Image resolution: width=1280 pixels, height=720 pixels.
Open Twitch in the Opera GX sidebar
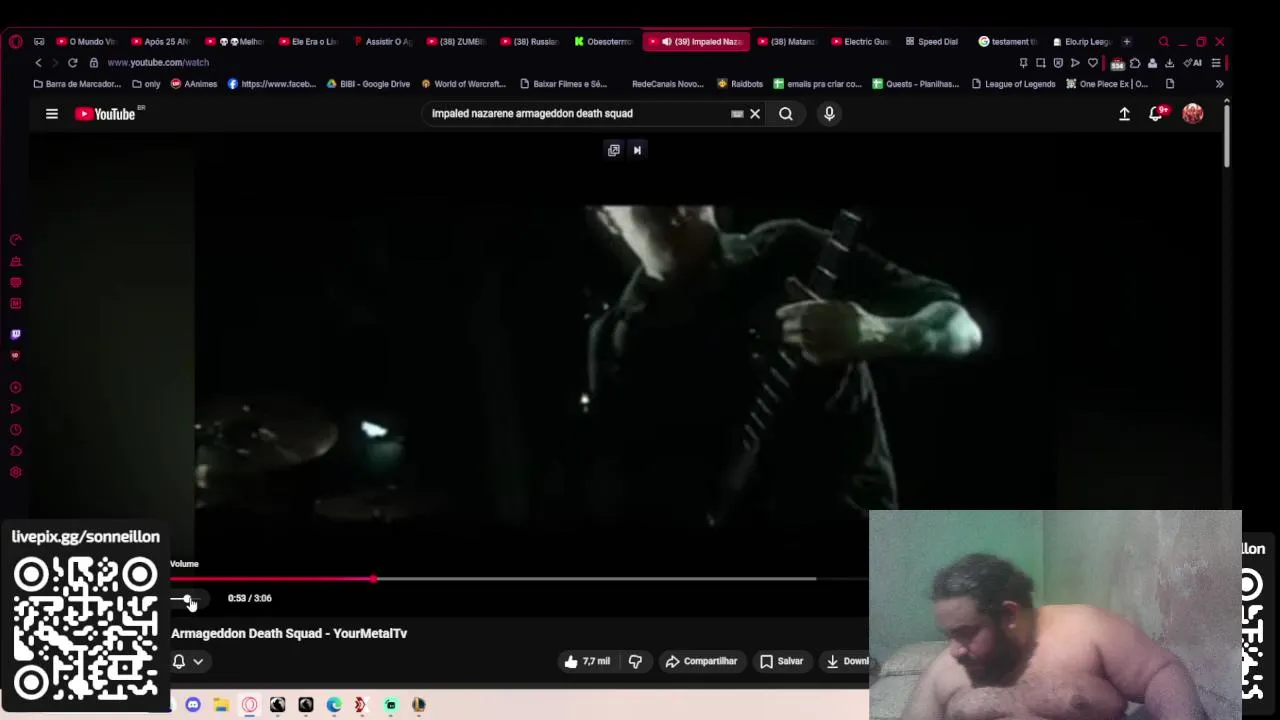(x=15, y=334)
